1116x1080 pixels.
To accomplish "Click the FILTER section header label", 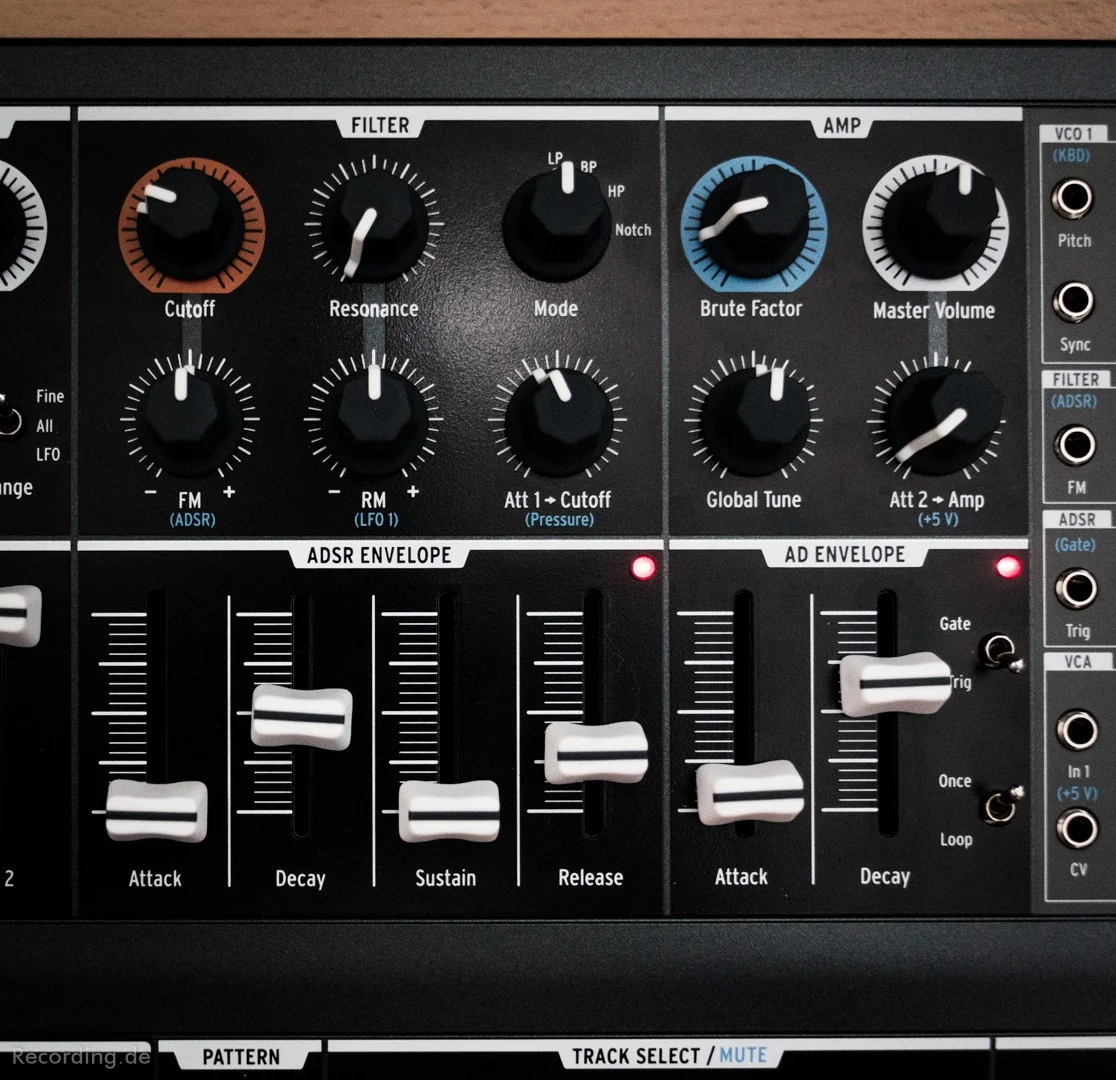I will (380, 125).
